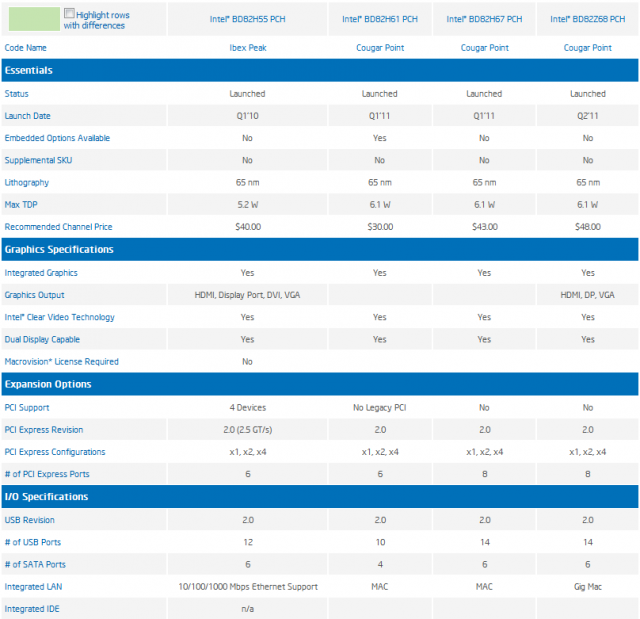Click the 2.0 (2.5 GT/s) cell
Viewport: 640px width, 619px height.
pos(247,430)
